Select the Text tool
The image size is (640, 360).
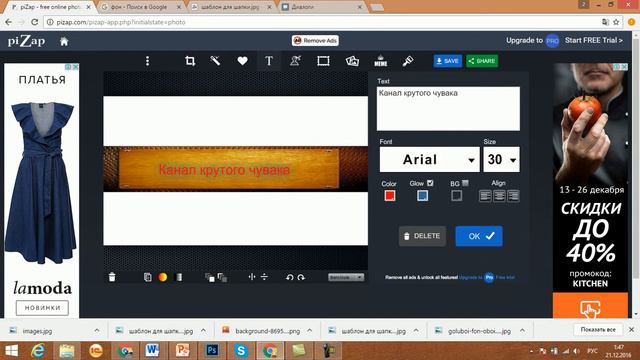(269, 61)
